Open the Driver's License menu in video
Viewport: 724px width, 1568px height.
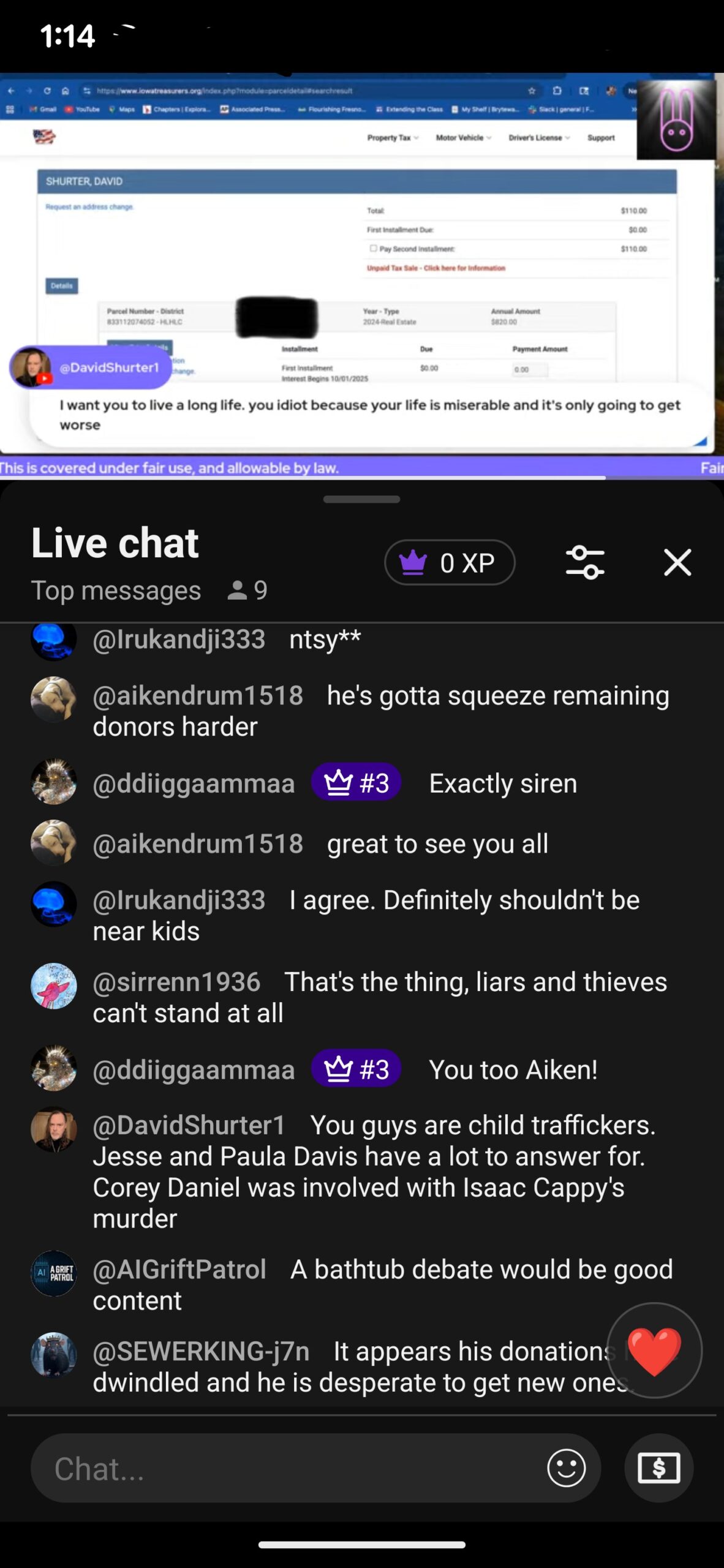(x=539, y=138)
